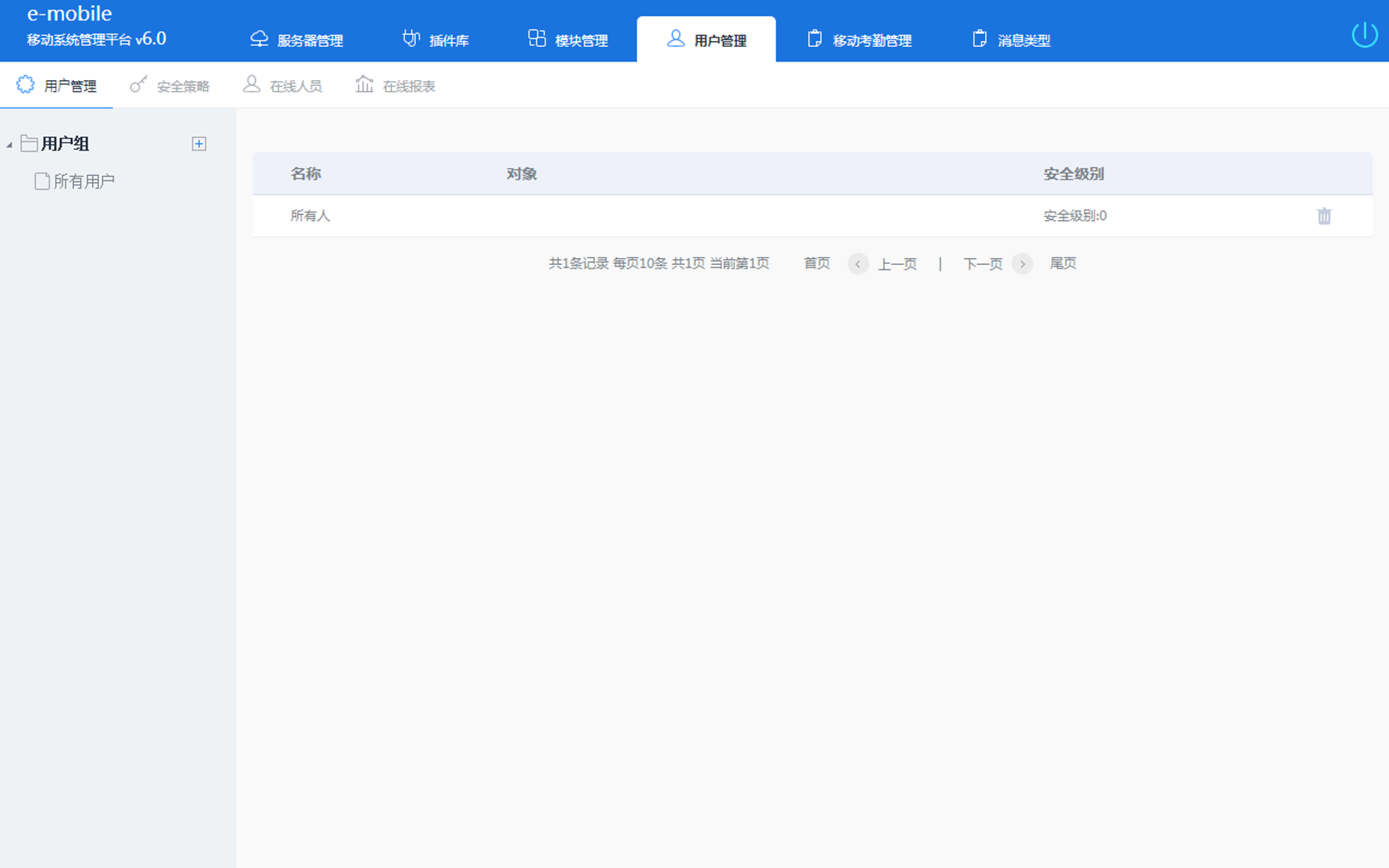Click the document icon beside 所有用户
Viewport: 1389px width, 868px height.
[42, 181]
